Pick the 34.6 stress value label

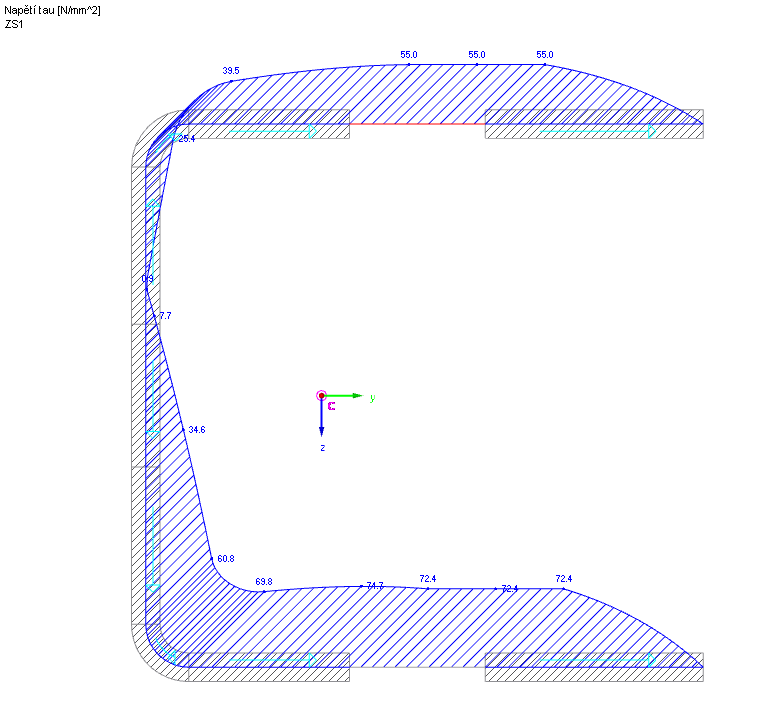click(x=196, y=430)
